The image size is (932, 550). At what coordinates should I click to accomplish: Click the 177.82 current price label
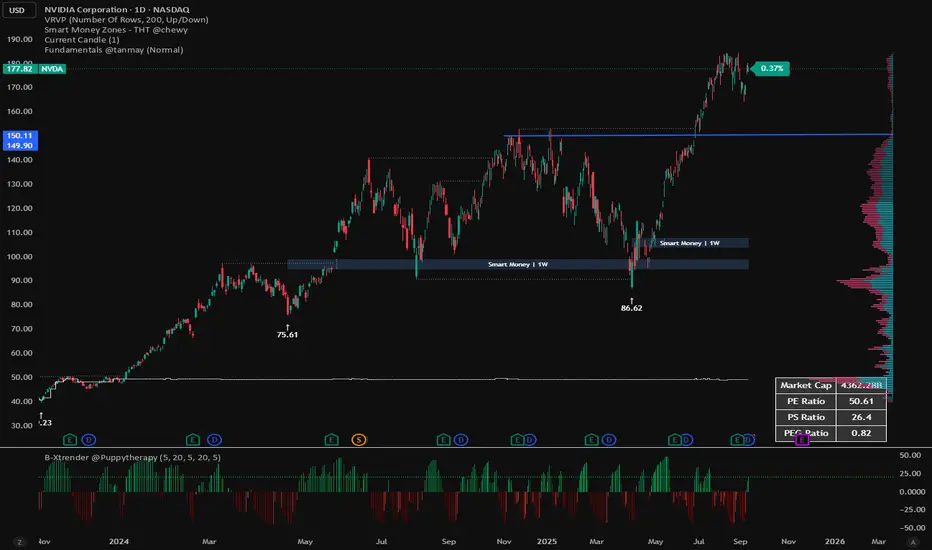20,69
